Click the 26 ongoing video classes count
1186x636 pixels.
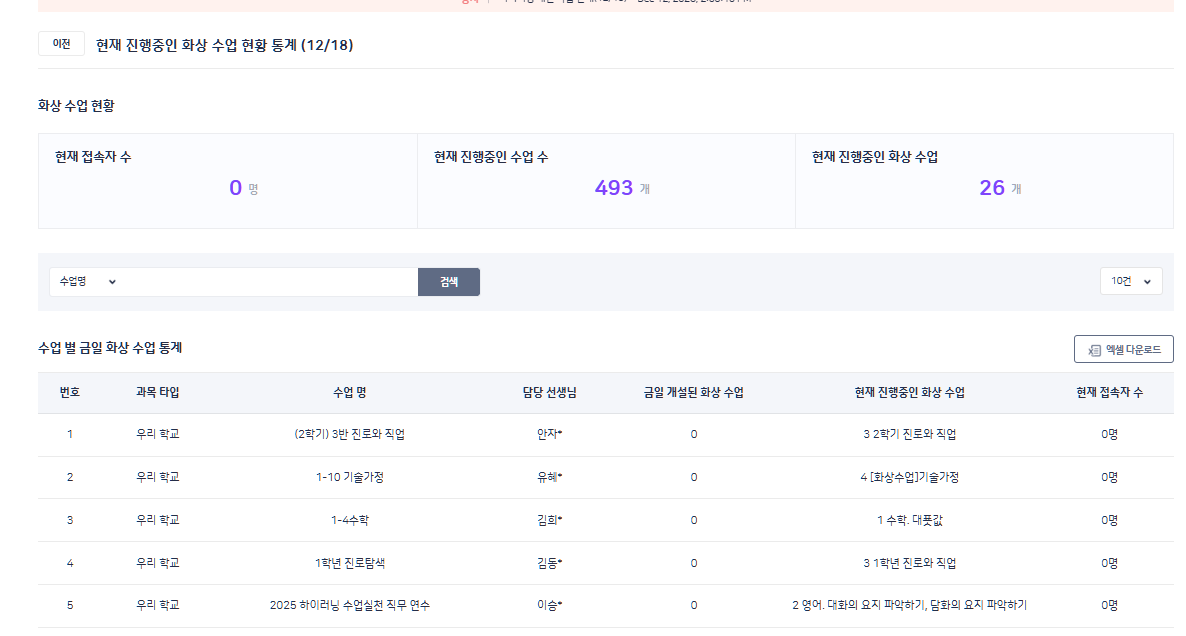tap(992, 188)
